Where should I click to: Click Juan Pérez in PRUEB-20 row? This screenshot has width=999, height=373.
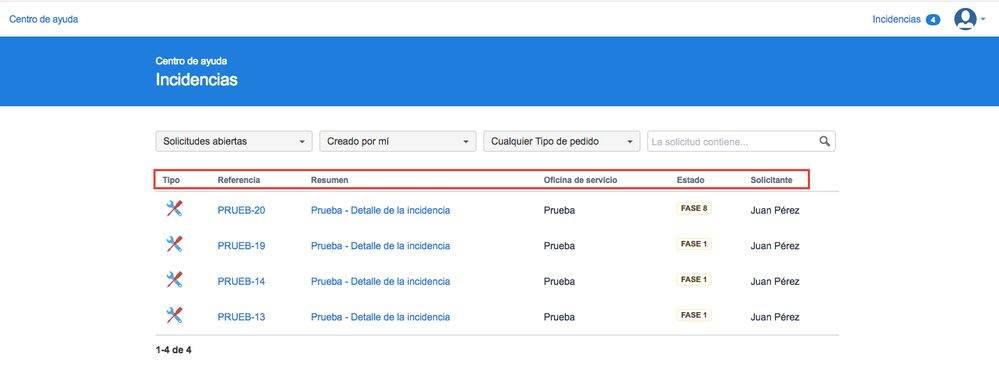point(775,210)
